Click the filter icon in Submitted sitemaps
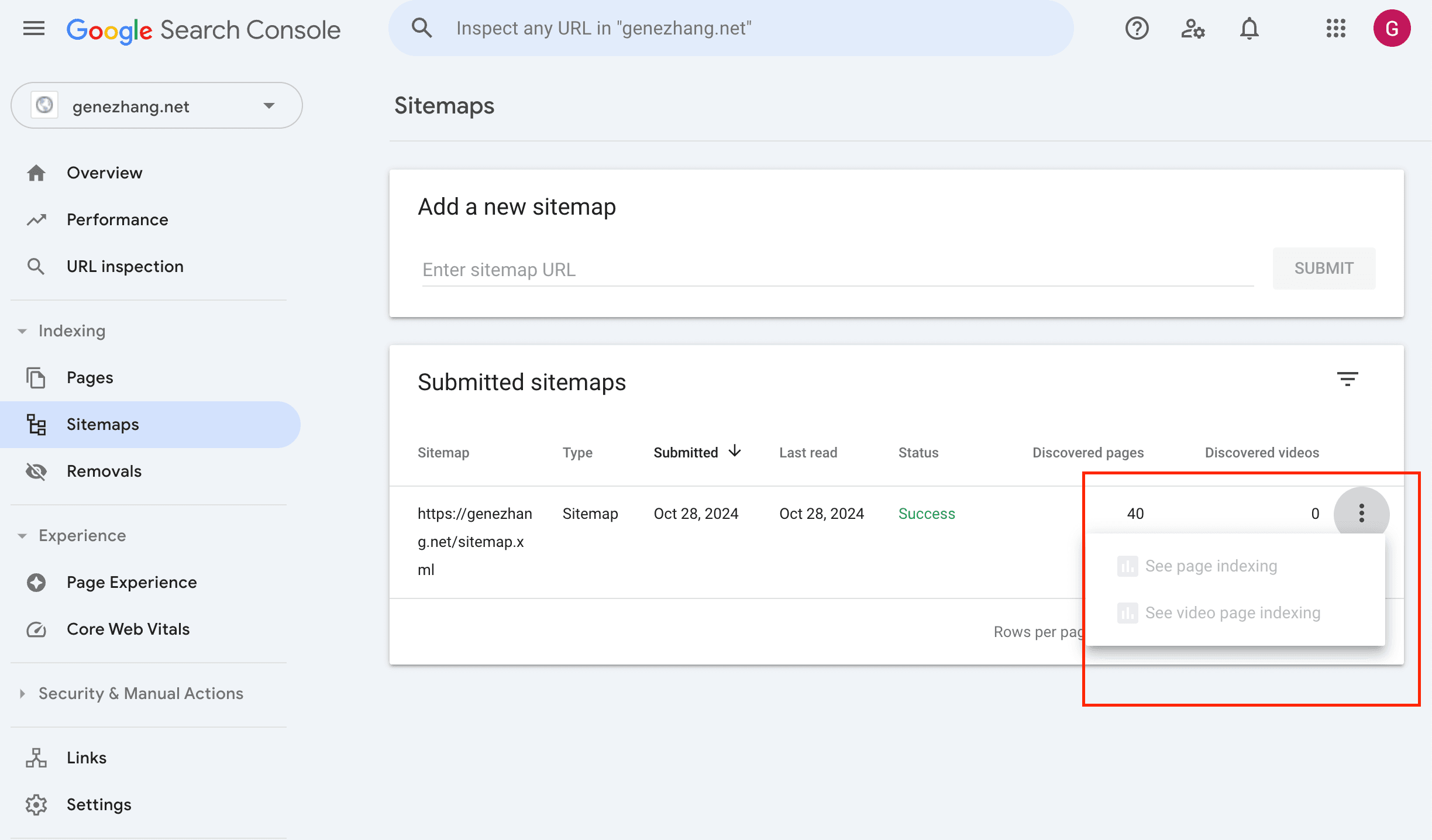This screenshot has width=1432, height=840. pos(1347,379)
